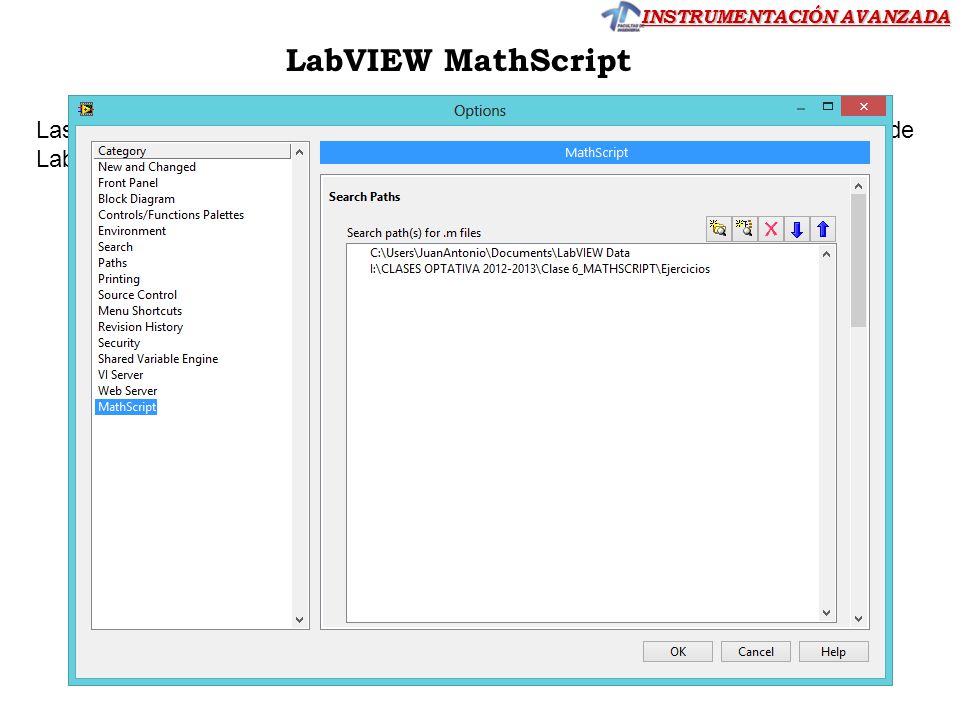
Task: Click the OK button
Action: tap(678, 651)
